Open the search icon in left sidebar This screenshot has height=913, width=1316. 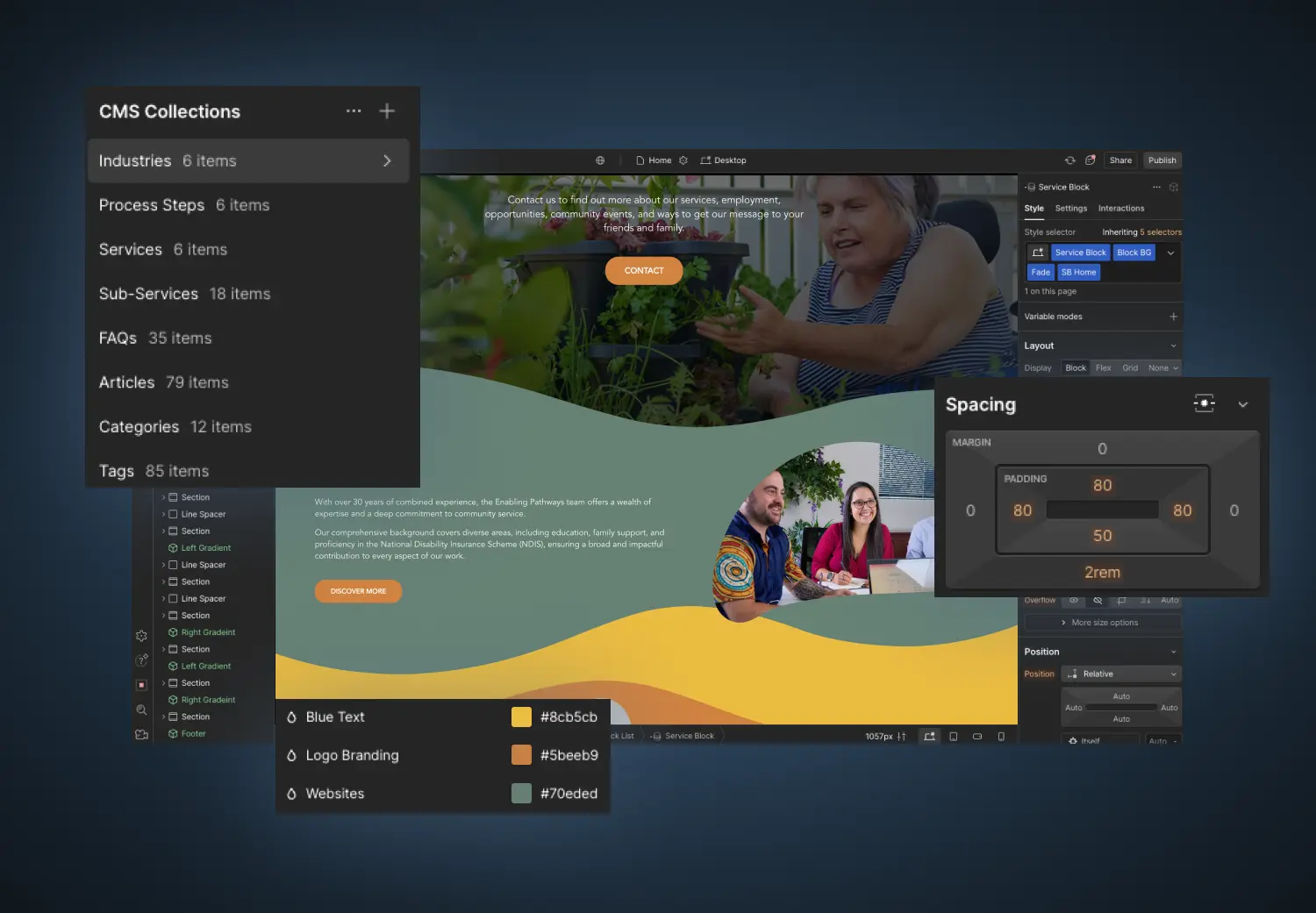click(141, 710)
